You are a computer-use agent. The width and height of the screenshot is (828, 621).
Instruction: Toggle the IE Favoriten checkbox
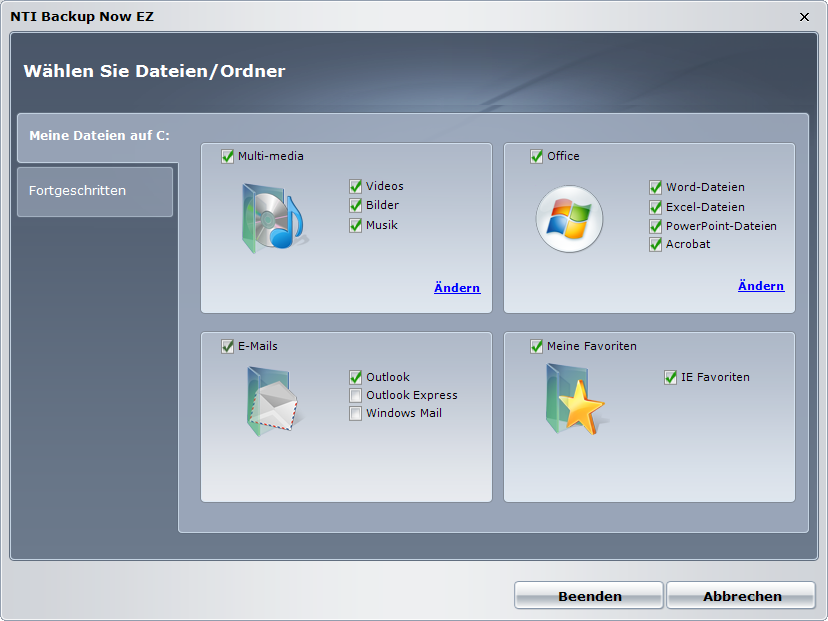click(671, 377)
